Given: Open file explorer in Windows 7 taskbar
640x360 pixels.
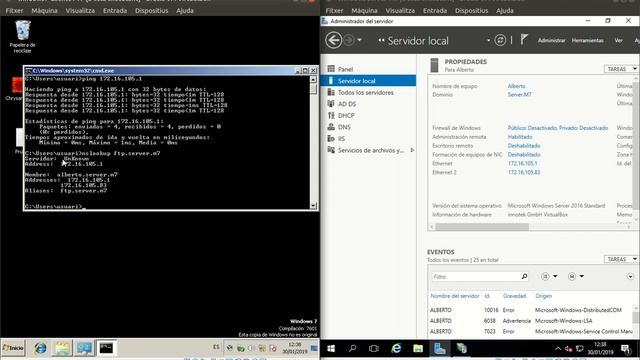Looking at the screenshot, I should coord(62,348).
